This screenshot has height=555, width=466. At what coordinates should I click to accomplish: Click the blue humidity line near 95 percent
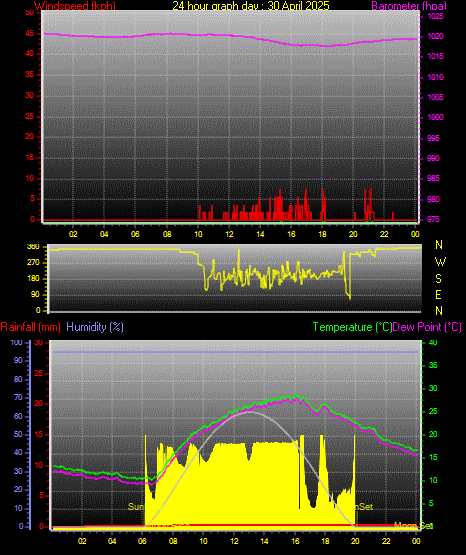(x=235, y=352)
